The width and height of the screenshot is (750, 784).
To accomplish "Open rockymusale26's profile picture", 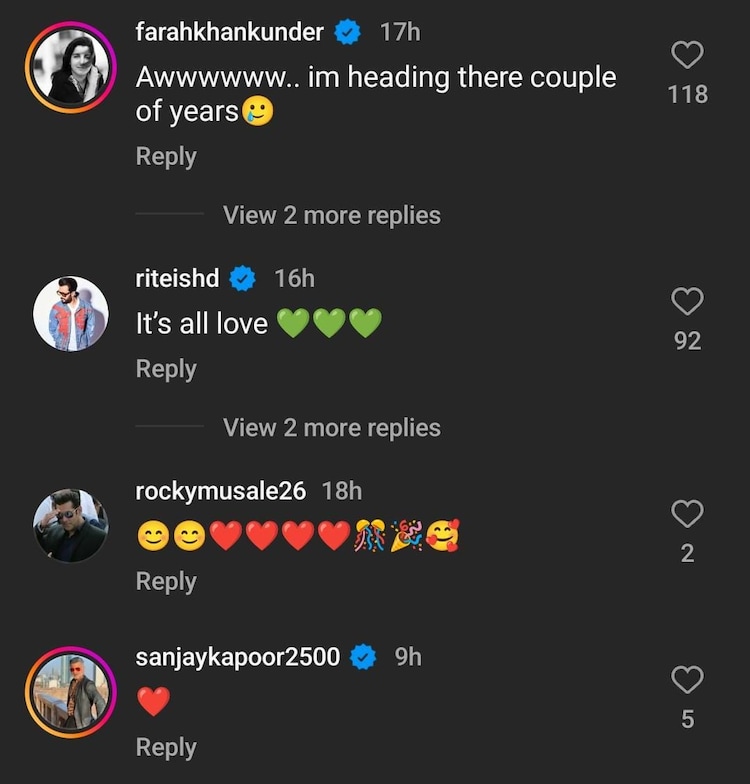I will click(71, 526).
